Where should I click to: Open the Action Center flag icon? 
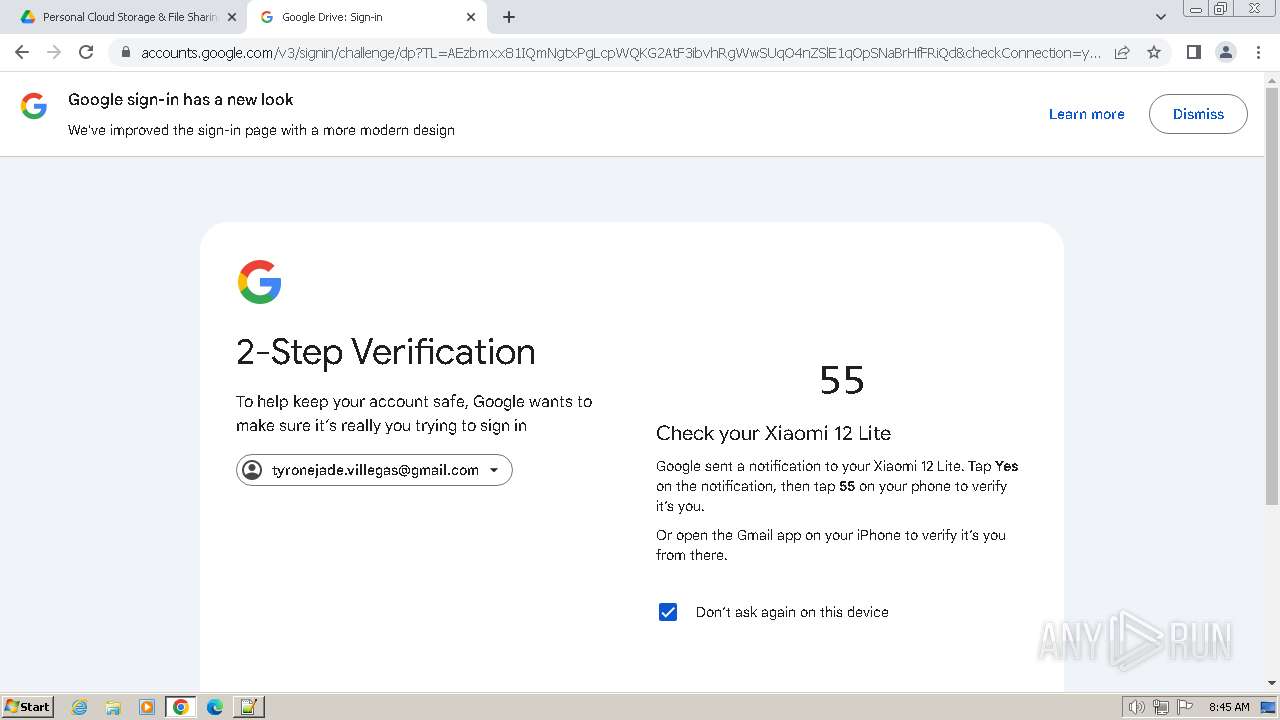(x=1185, y=707)
